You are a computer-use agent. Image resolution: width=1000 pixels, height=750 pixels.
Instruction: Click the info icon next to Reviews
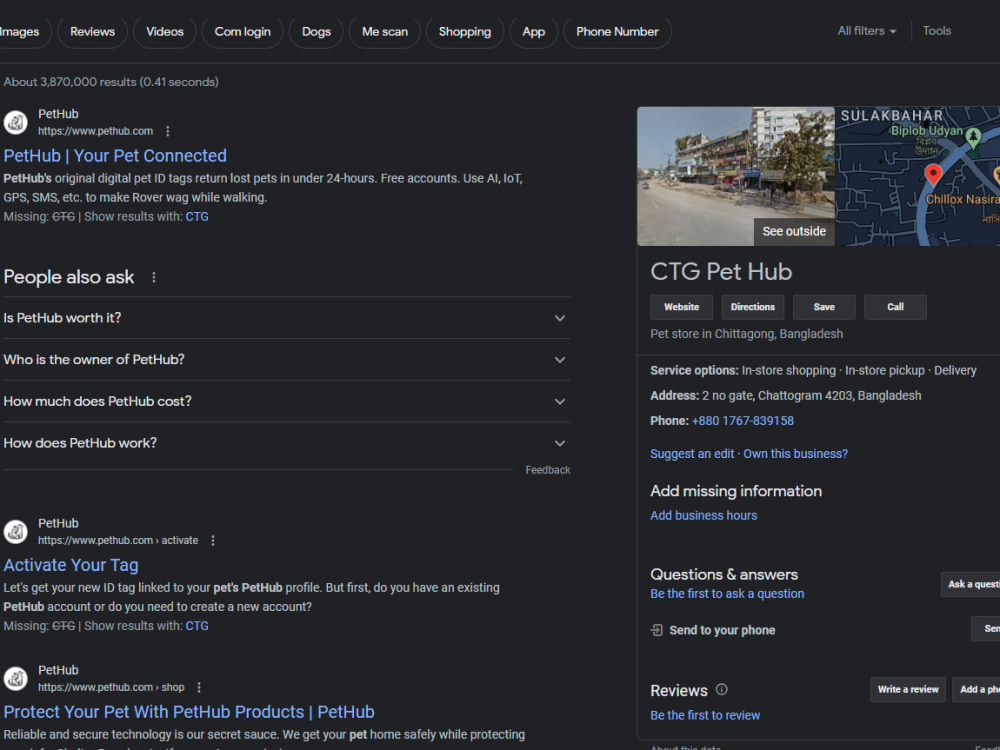pos(721,689)
